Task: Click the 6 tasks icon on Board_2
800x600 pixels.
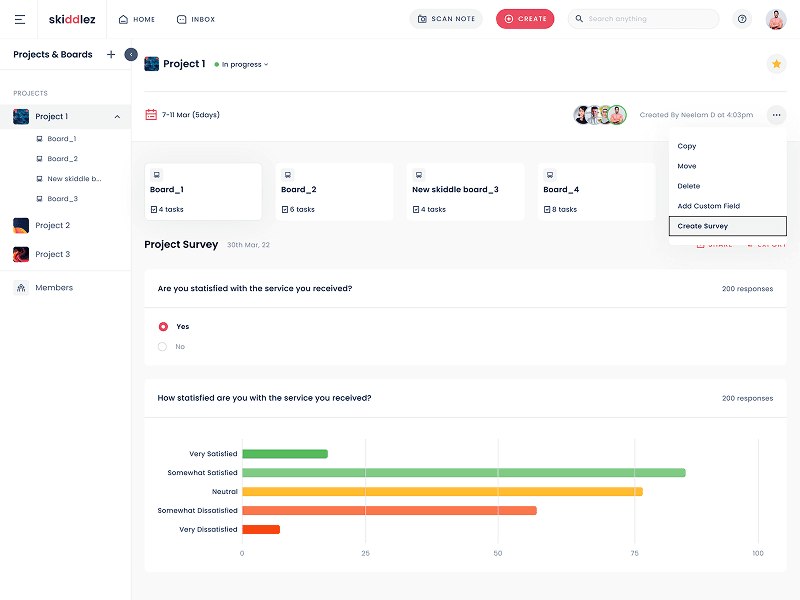Action: 285,209
